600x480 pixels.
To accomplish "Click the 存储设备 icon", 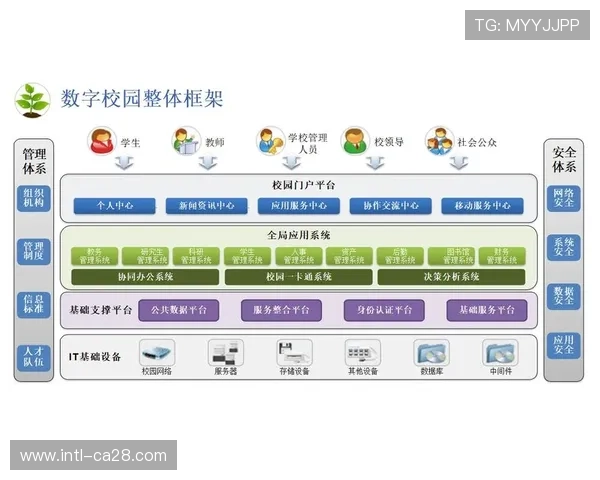I will pos(294,352).
